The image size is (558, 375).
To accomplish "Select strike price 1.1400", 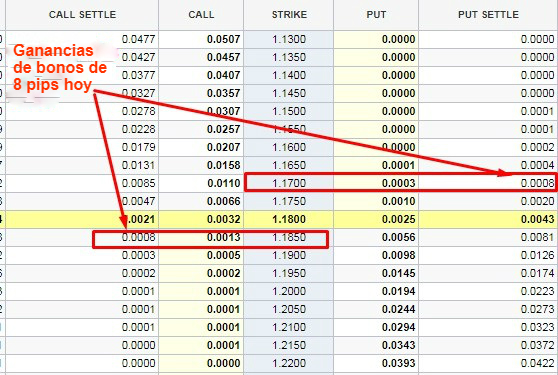I will [289, 75].
